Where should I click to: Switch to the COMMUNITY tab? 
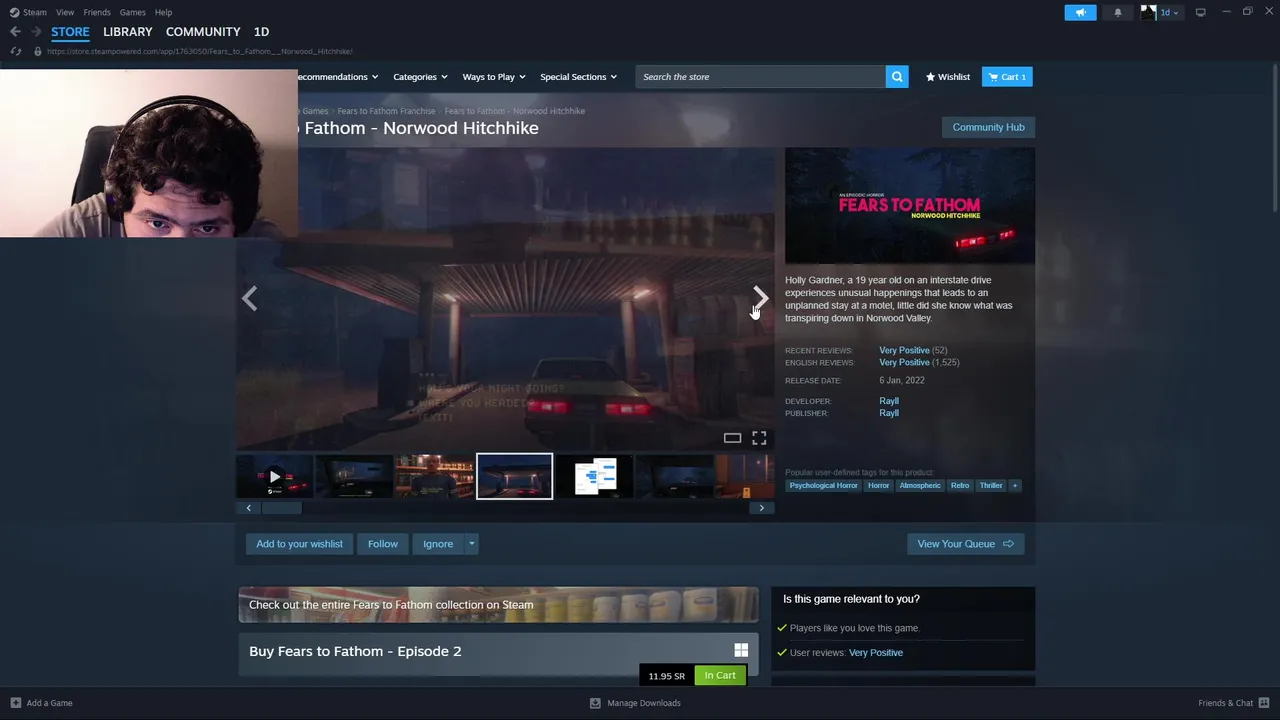(x=203, y=32)
